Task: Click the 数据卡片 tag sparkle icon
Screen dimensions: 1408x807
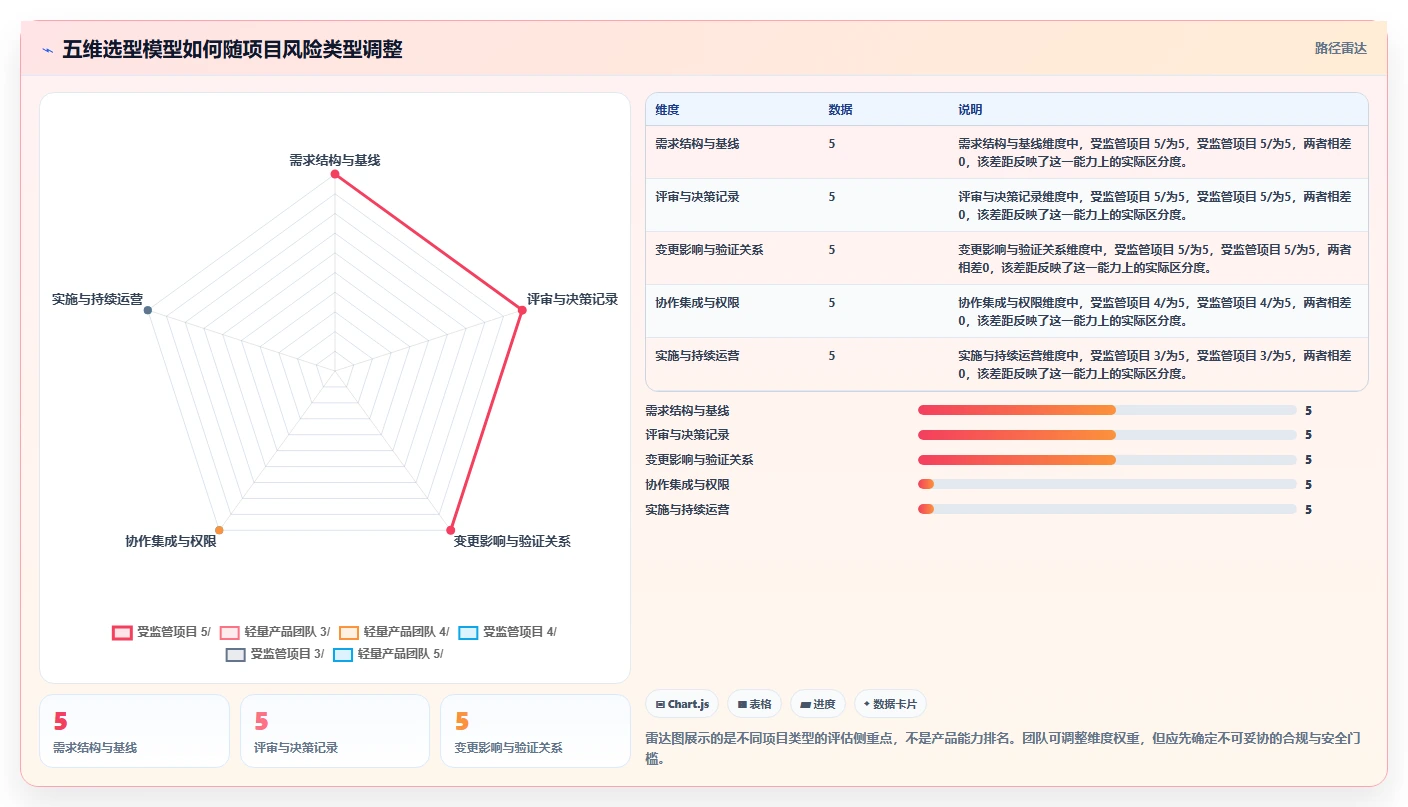Action: [867, 704]
